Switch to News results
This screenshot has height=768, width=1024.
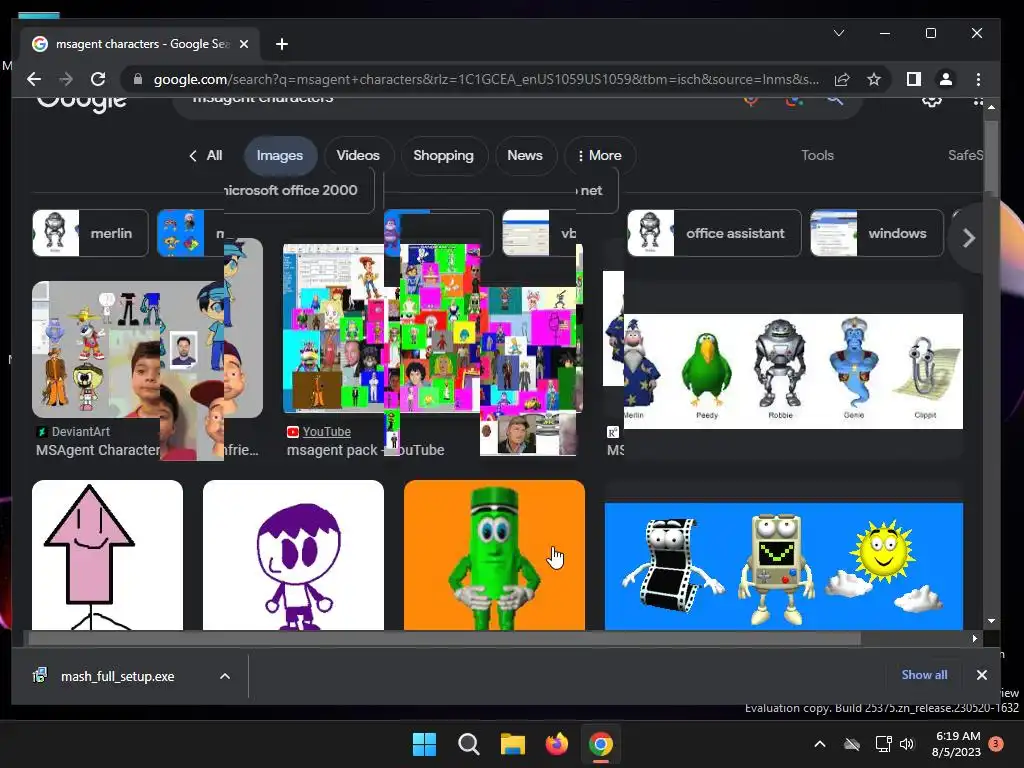(525, 155)
